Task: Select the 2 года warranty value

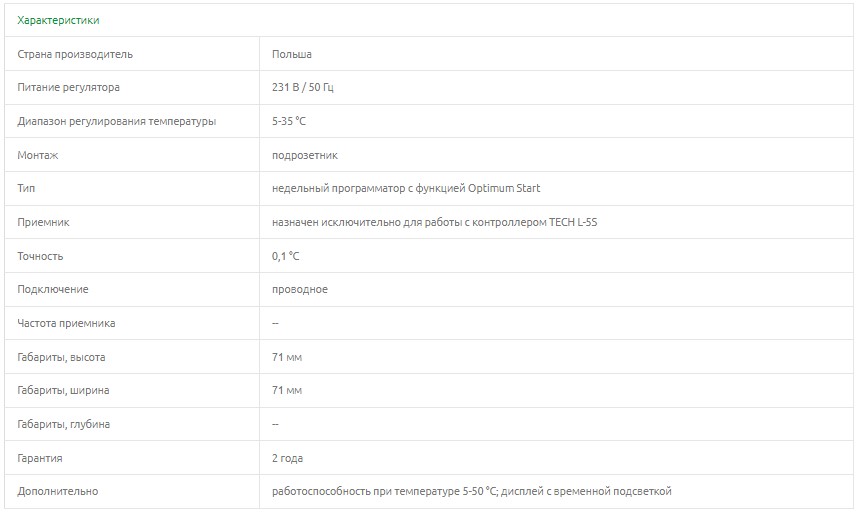Action: (288, 458)
